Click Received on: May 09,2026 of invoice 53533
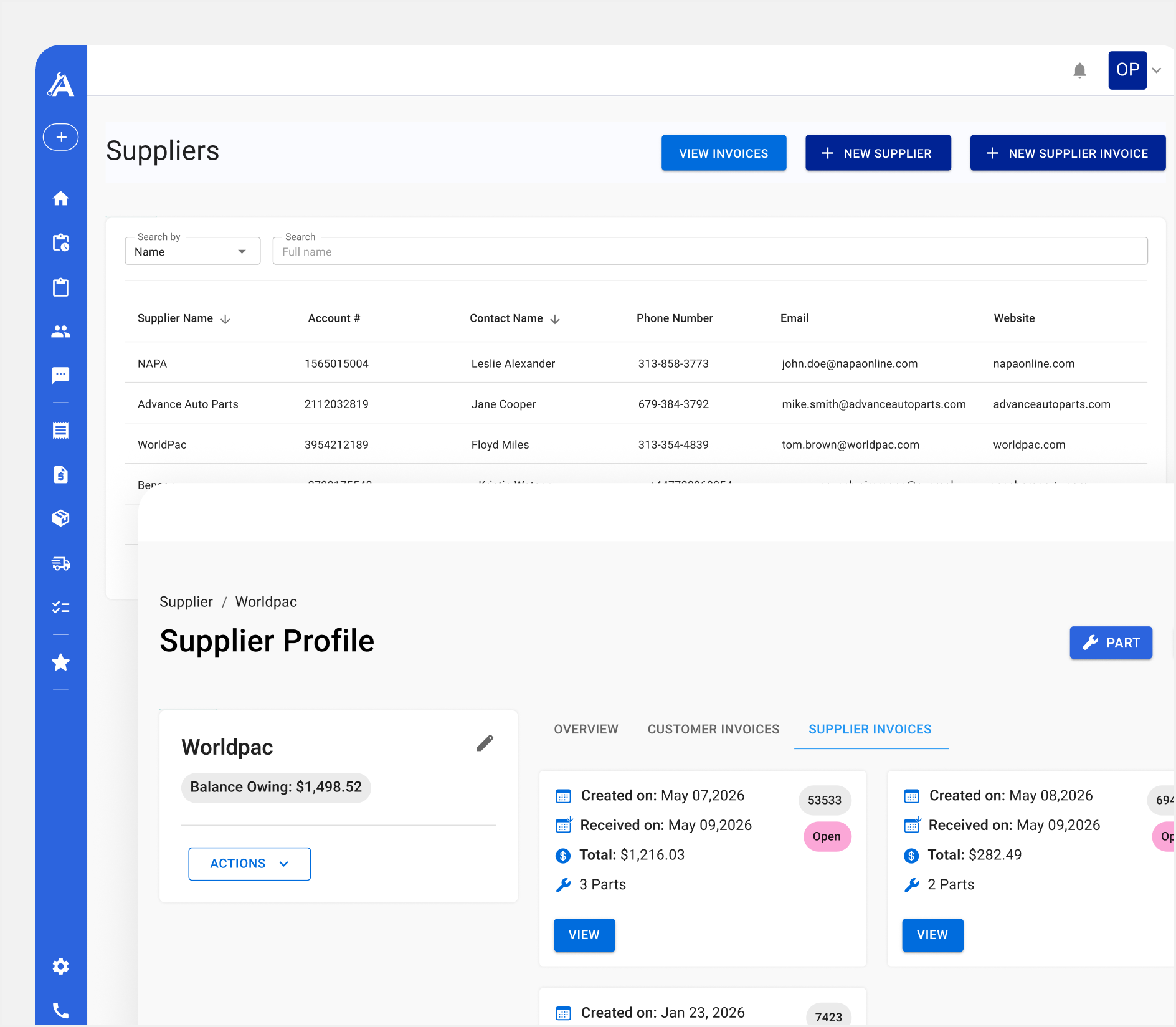 [666, 826]
